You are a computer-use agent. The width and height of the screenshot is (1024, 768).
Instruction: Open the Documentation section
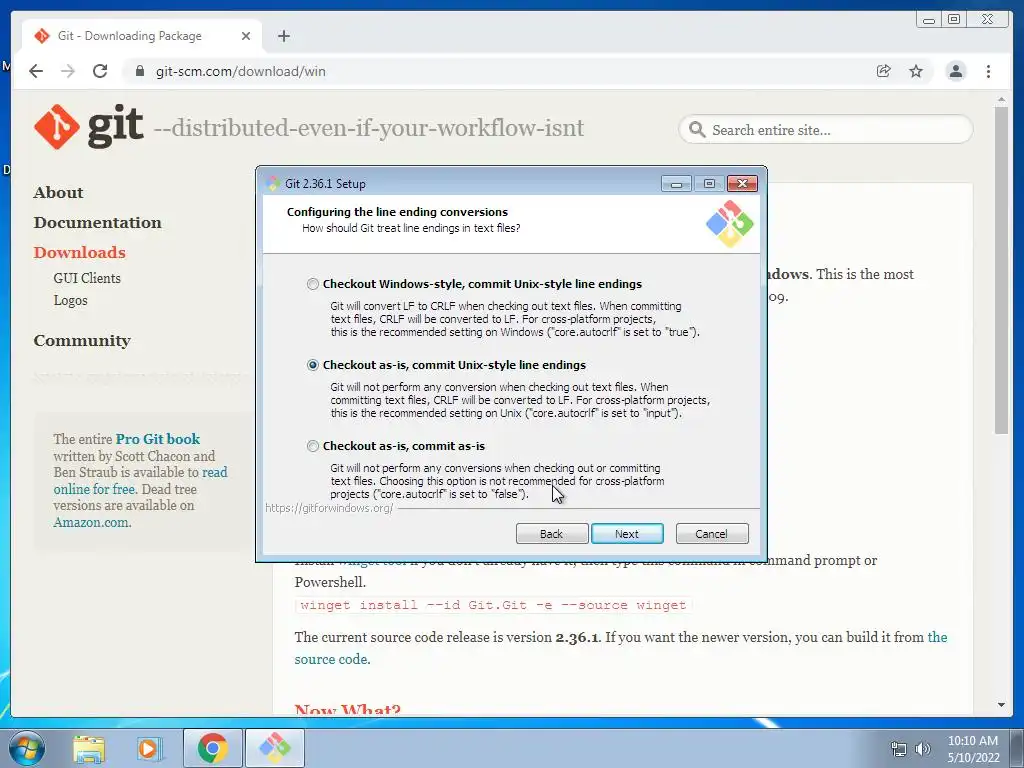click(98, 223)
